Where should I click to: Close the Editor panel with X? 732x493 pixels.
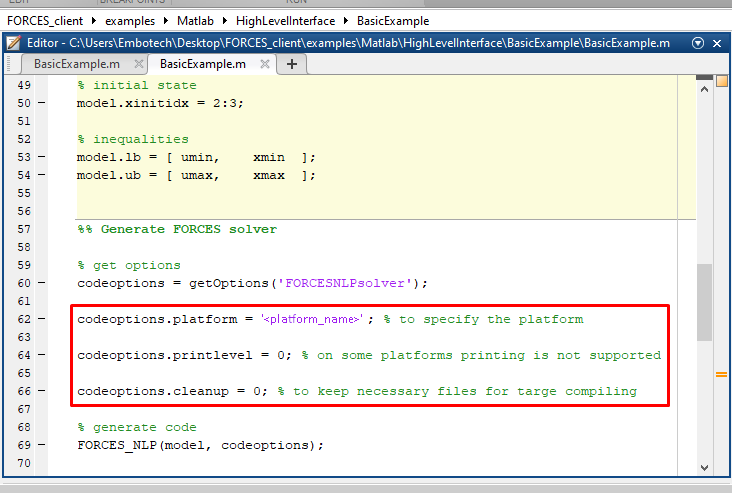[x=719, y=43]
